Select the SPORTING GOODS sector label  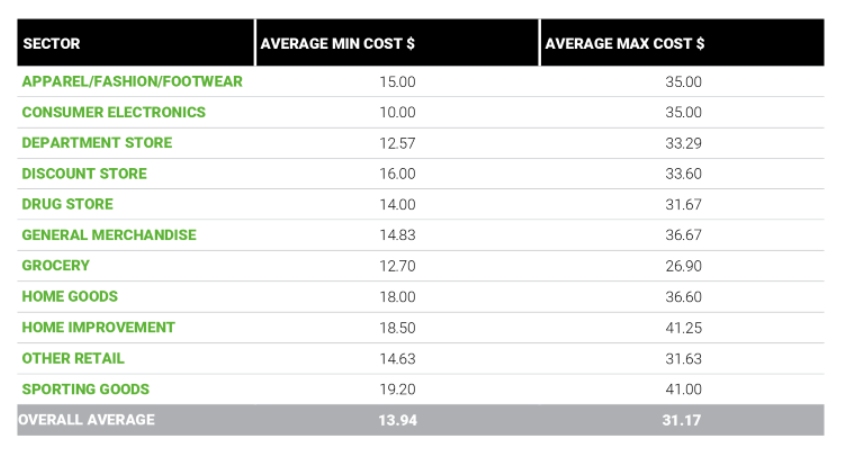(85, 389)
